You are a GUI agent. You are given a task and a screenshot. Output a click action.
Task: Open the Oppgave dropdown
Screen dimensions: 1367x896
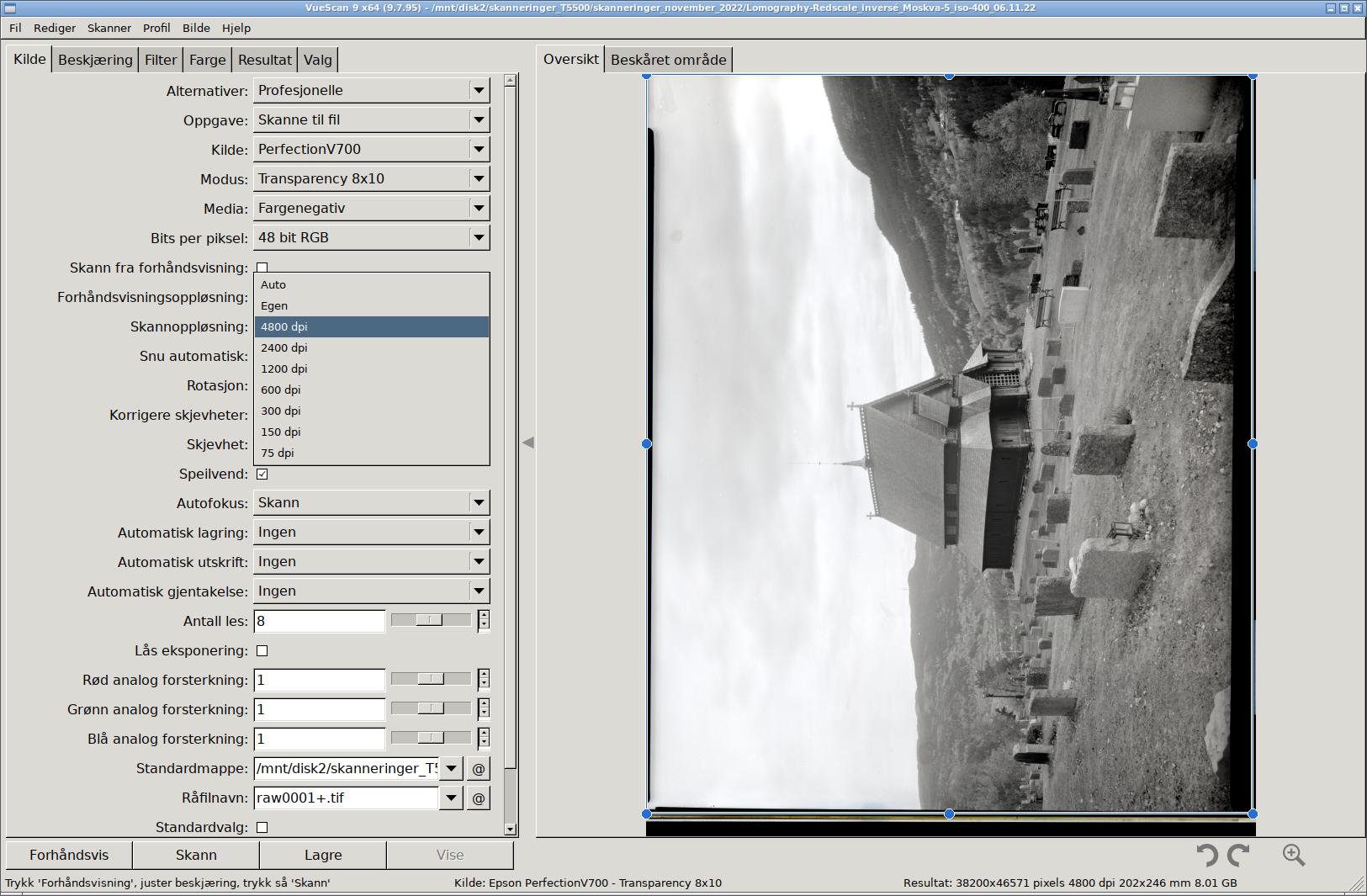click(371, 119)
